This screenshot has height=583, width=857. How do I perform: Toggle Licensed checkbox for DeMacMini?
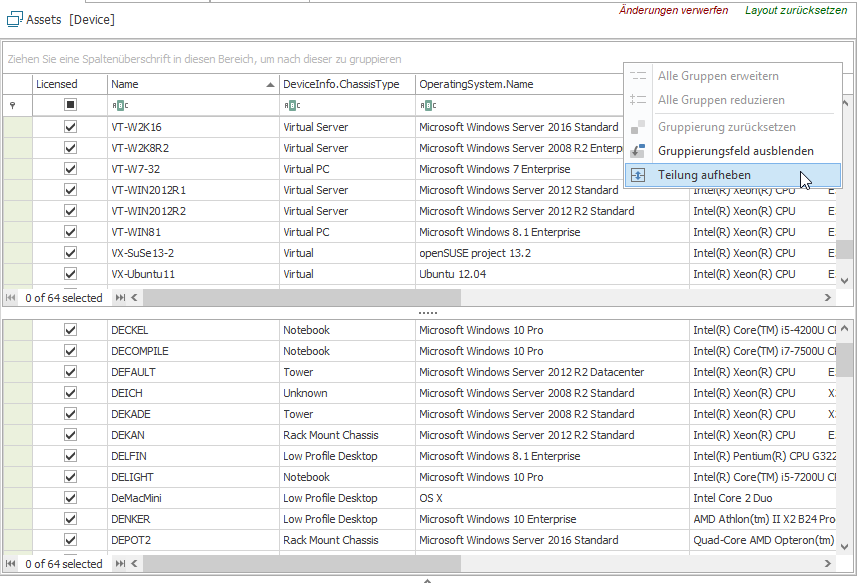click(70, 498)
